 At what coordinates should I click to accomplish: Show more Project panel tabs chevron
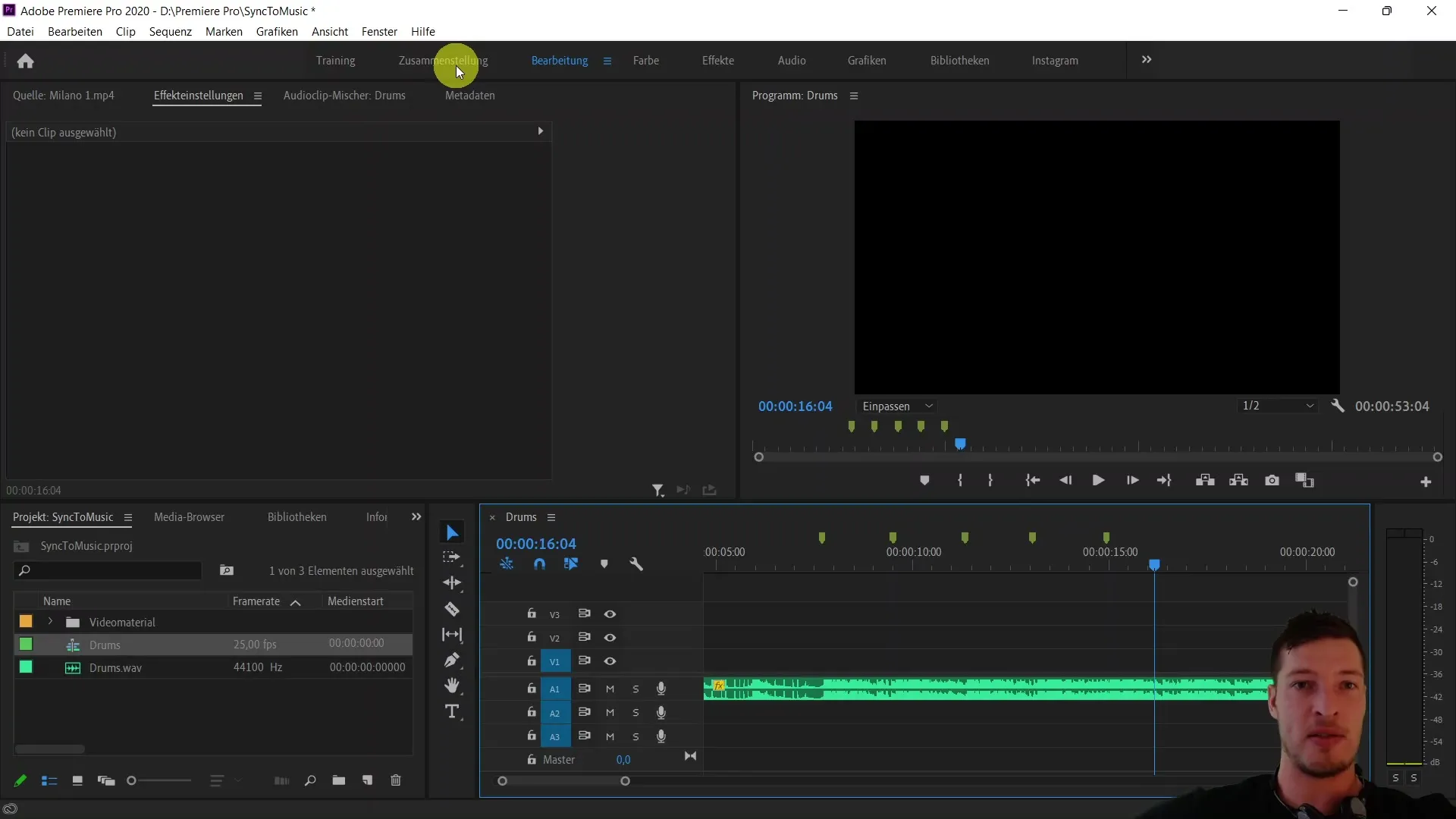click(416, 516)
